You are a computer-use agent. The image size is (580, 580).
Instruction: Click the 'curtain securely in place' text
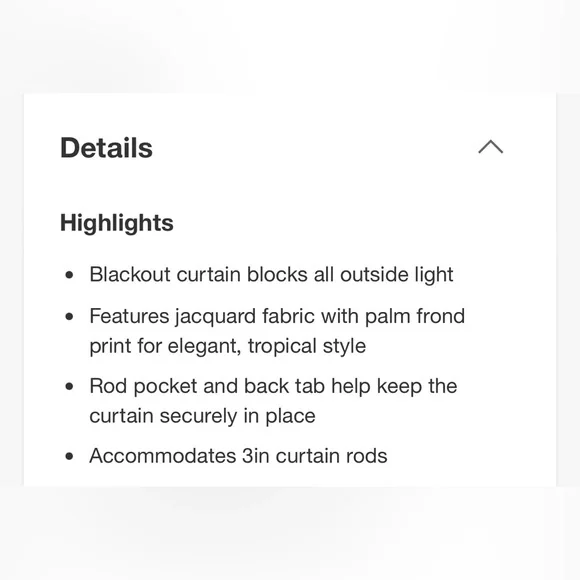[202, 416]
